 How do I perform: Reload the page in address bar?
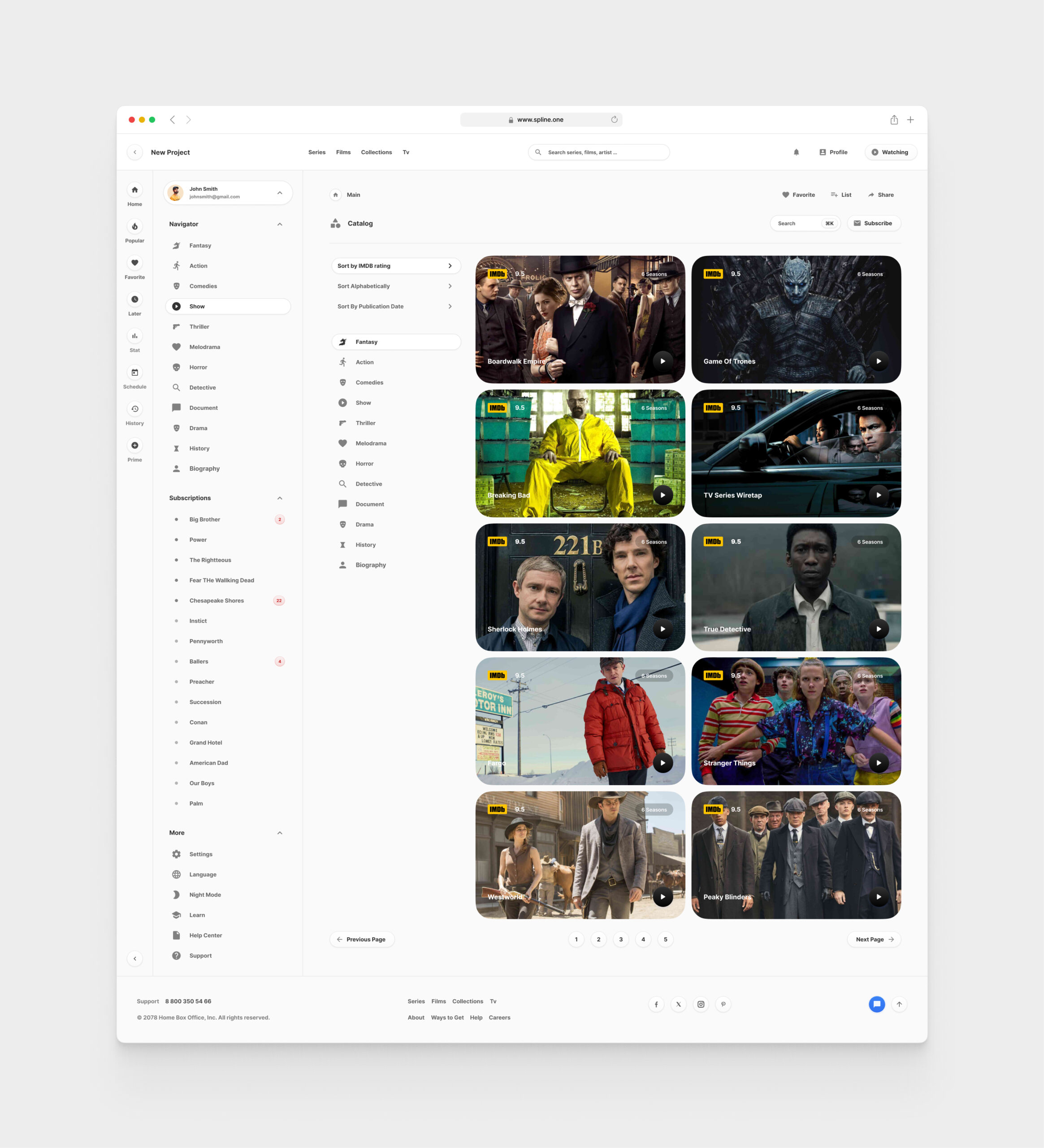pyautogui.click(x=614, y=120)
